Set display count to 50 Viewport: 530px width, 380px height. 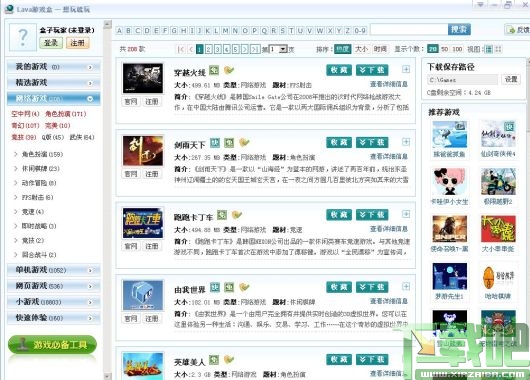pos(445,49)
